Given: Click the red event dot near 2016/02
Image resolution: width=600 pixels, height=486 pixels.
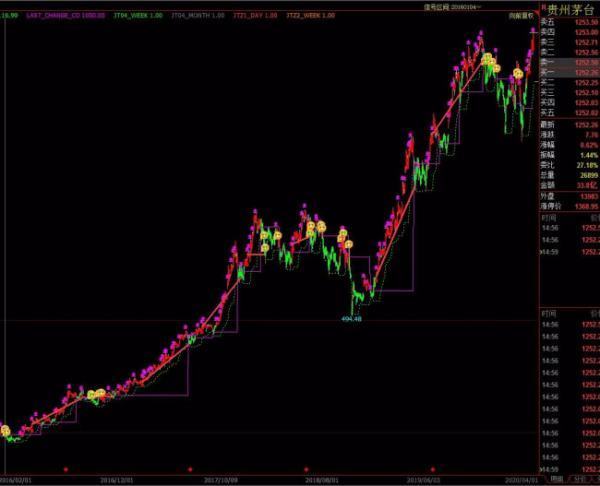Looking at the screenshot, I should click(x=66, y=468).
